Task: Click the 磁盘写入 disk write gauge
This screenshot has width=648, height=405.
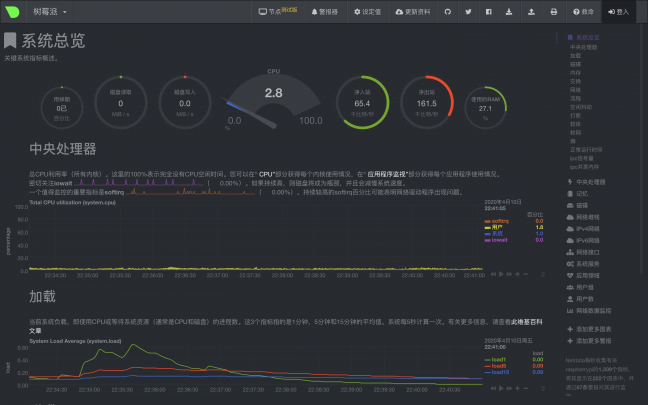Action: [x=185, y=102]
